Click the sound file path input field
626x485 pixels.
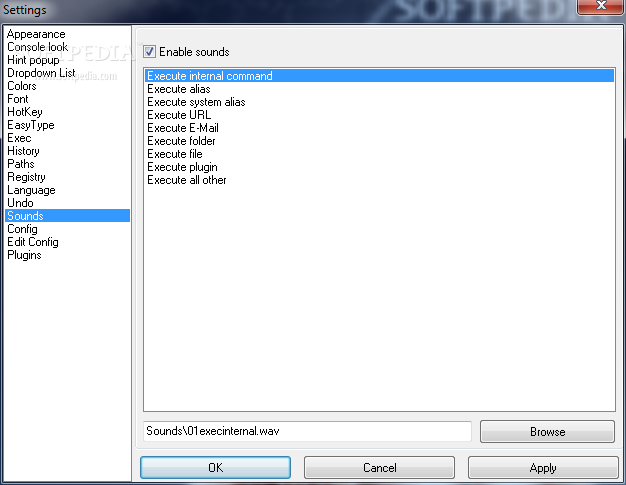[307, 431]
